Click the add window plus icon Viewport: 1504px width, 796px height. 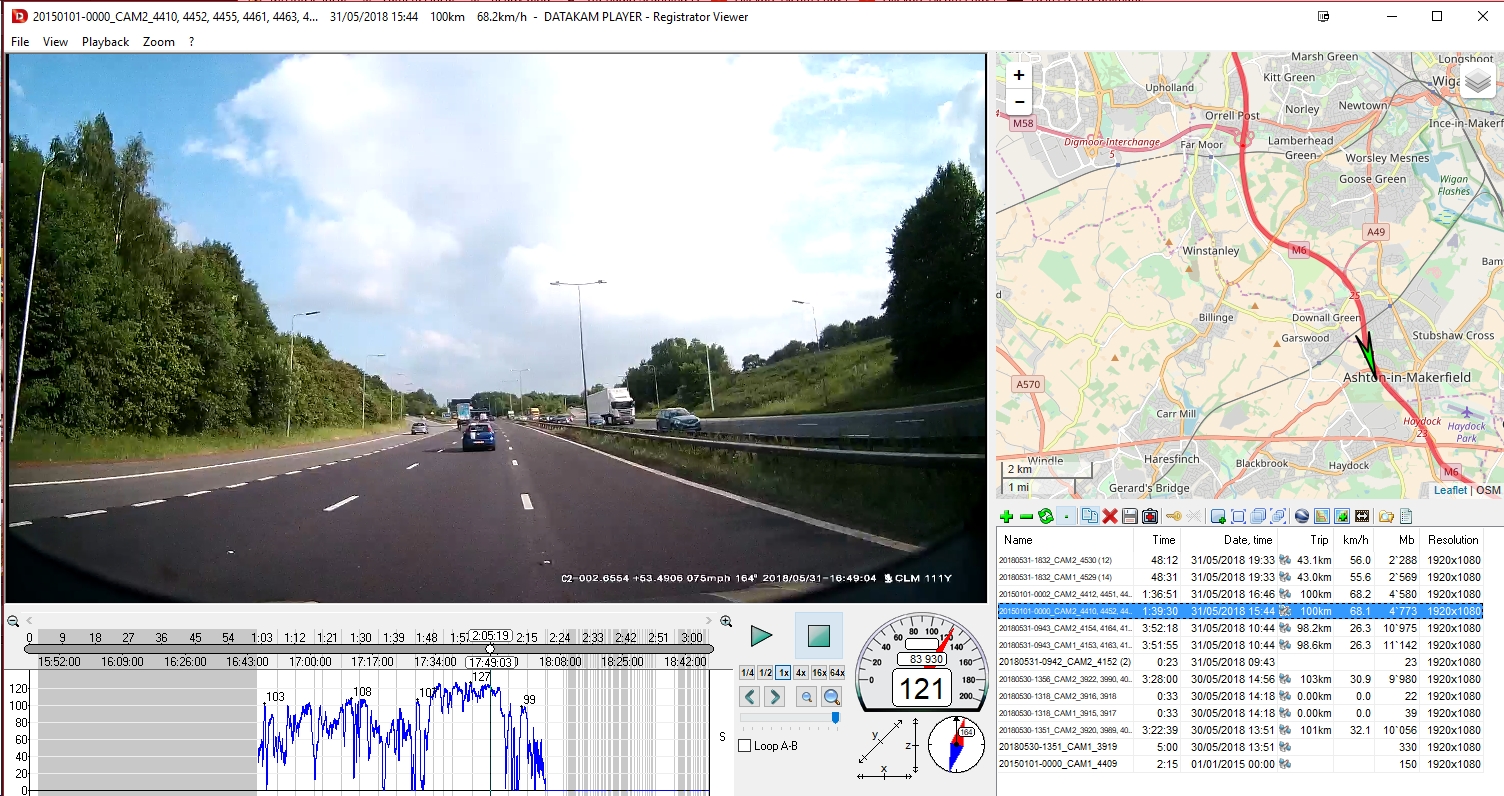pos(1218,516)
